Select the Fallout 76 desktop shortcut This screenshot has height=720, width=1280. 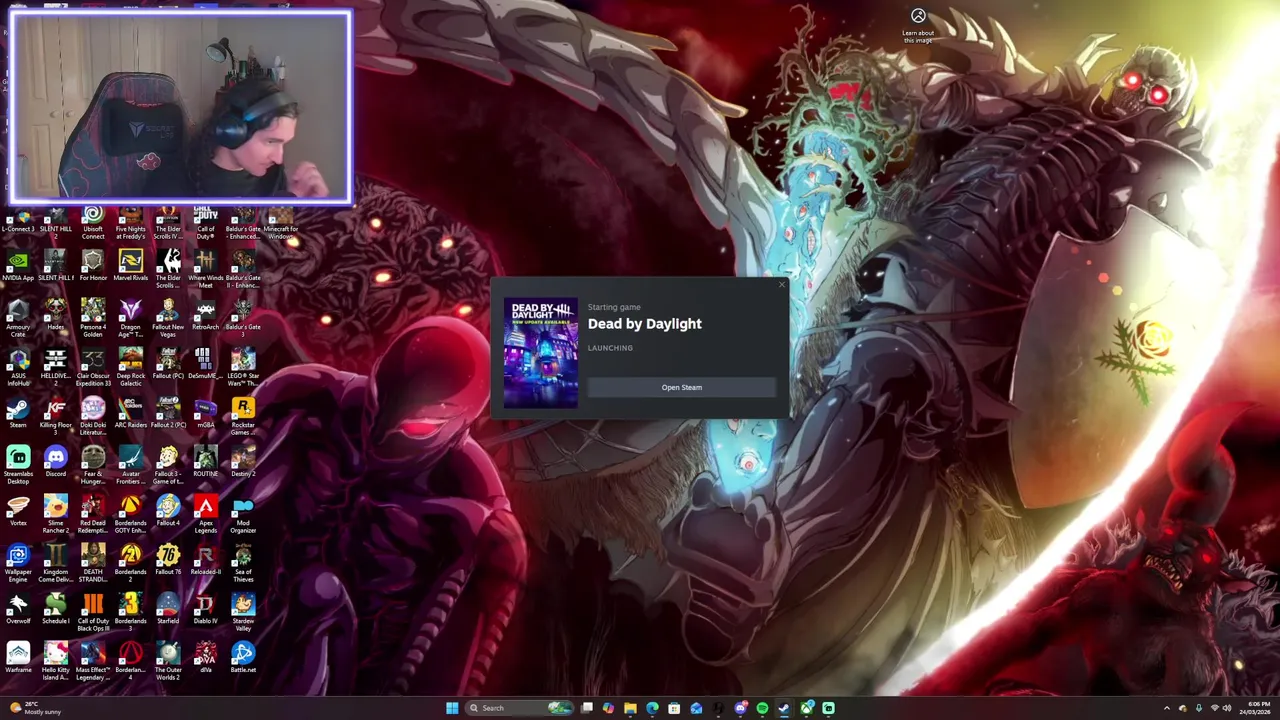pyautogui.click(x=168, y=560)
